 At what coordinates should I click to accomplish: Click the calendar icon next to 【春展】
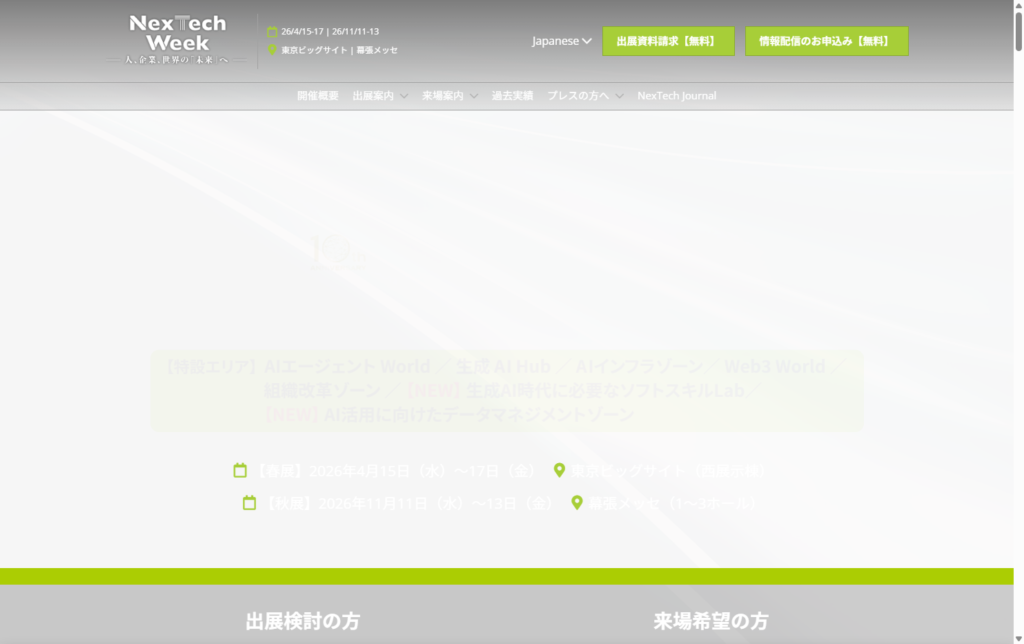point(240,470)
